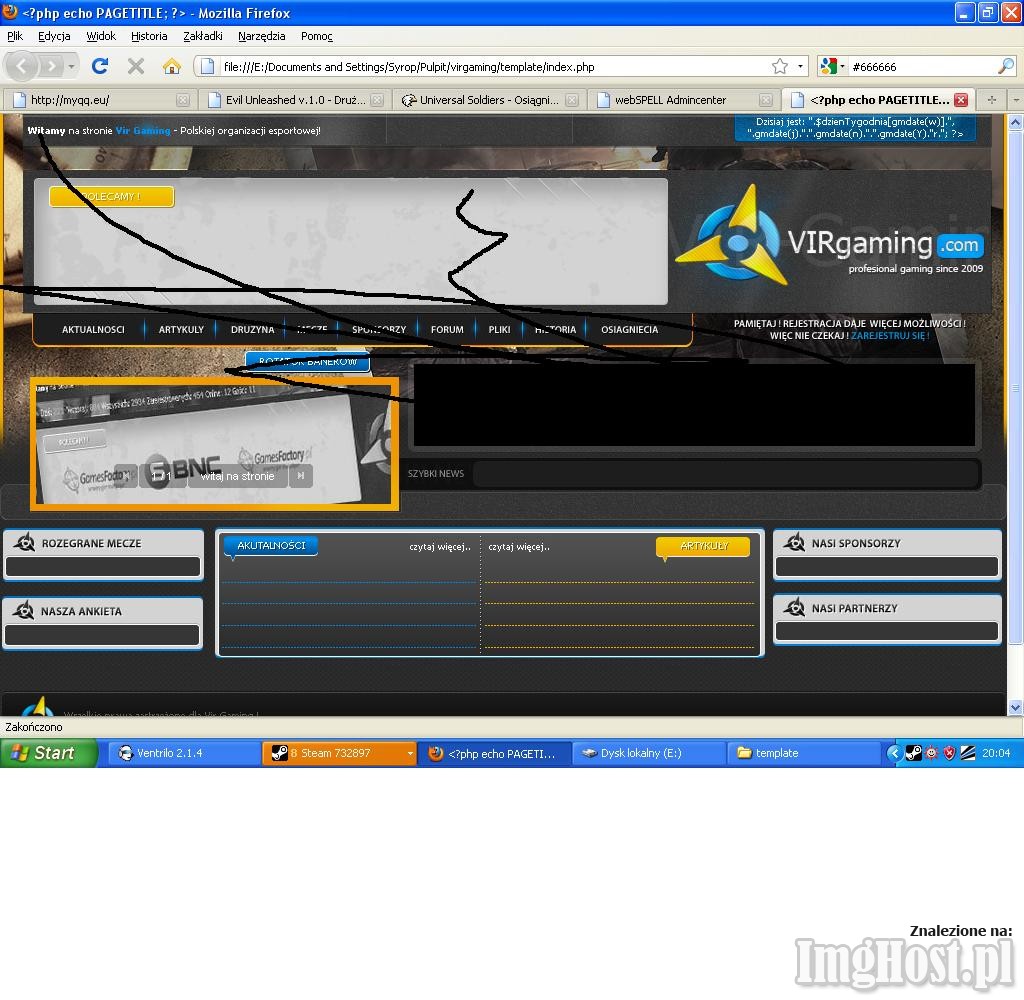Click the Vir Gaming link in welcome text
This screenshot has height=1000, width=1024.
point(143,131)
